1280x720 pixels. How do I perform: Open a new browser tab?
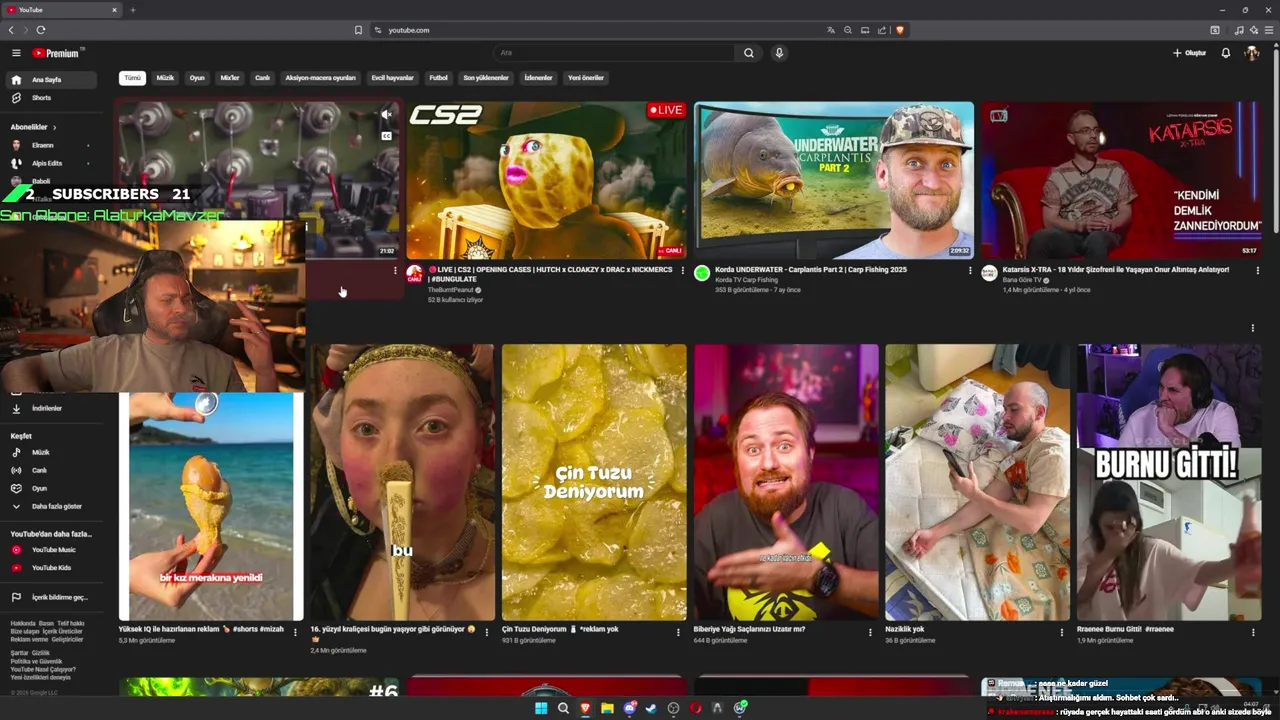coord(132,10)
